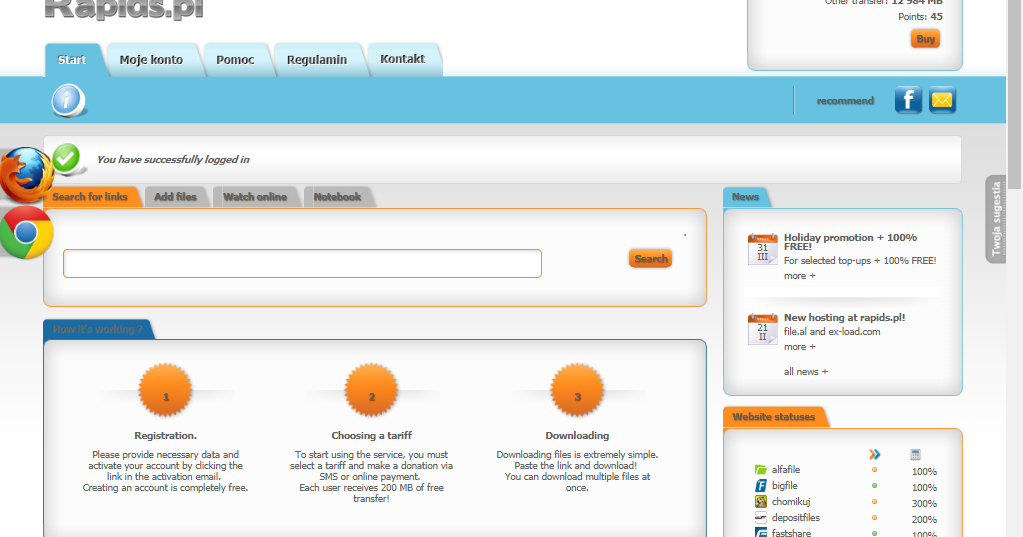Click the calculator column icon in statuses
The height and width of the screenshot is (537, 1023).
click(915, 454)
